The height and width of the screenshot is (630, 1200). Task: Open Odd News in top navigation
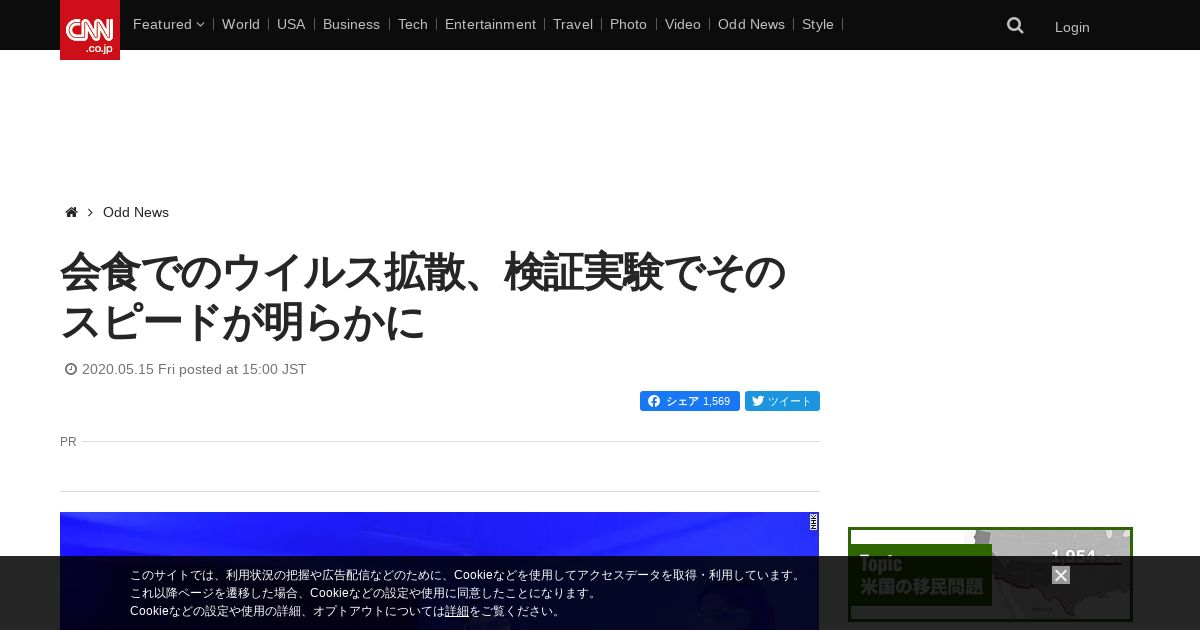[x=751, y=24]
